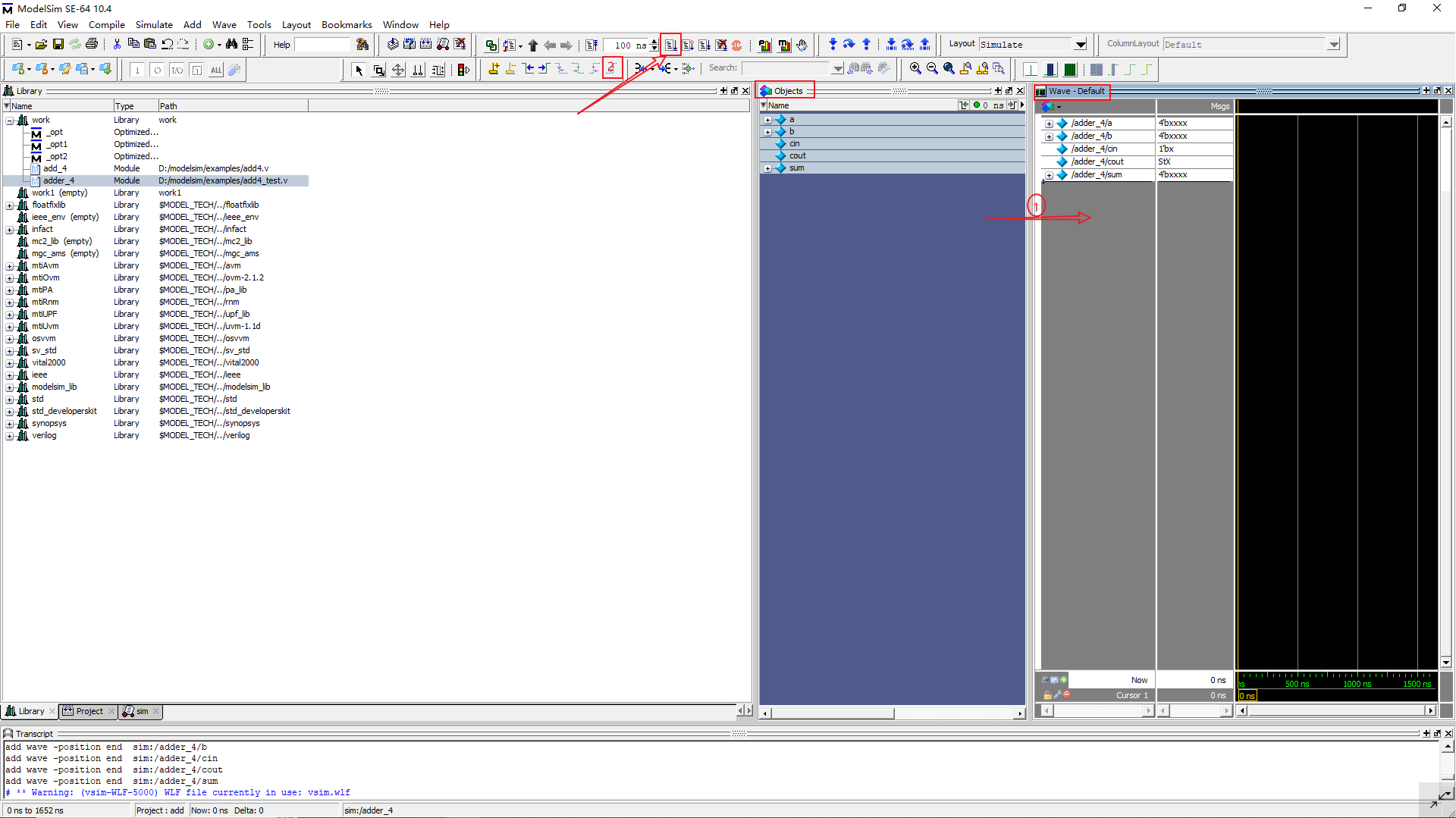The height and width of the screenshot is (818, 1456).
Task: Save using the floppy disk icon
Action: tap(58, 45)
